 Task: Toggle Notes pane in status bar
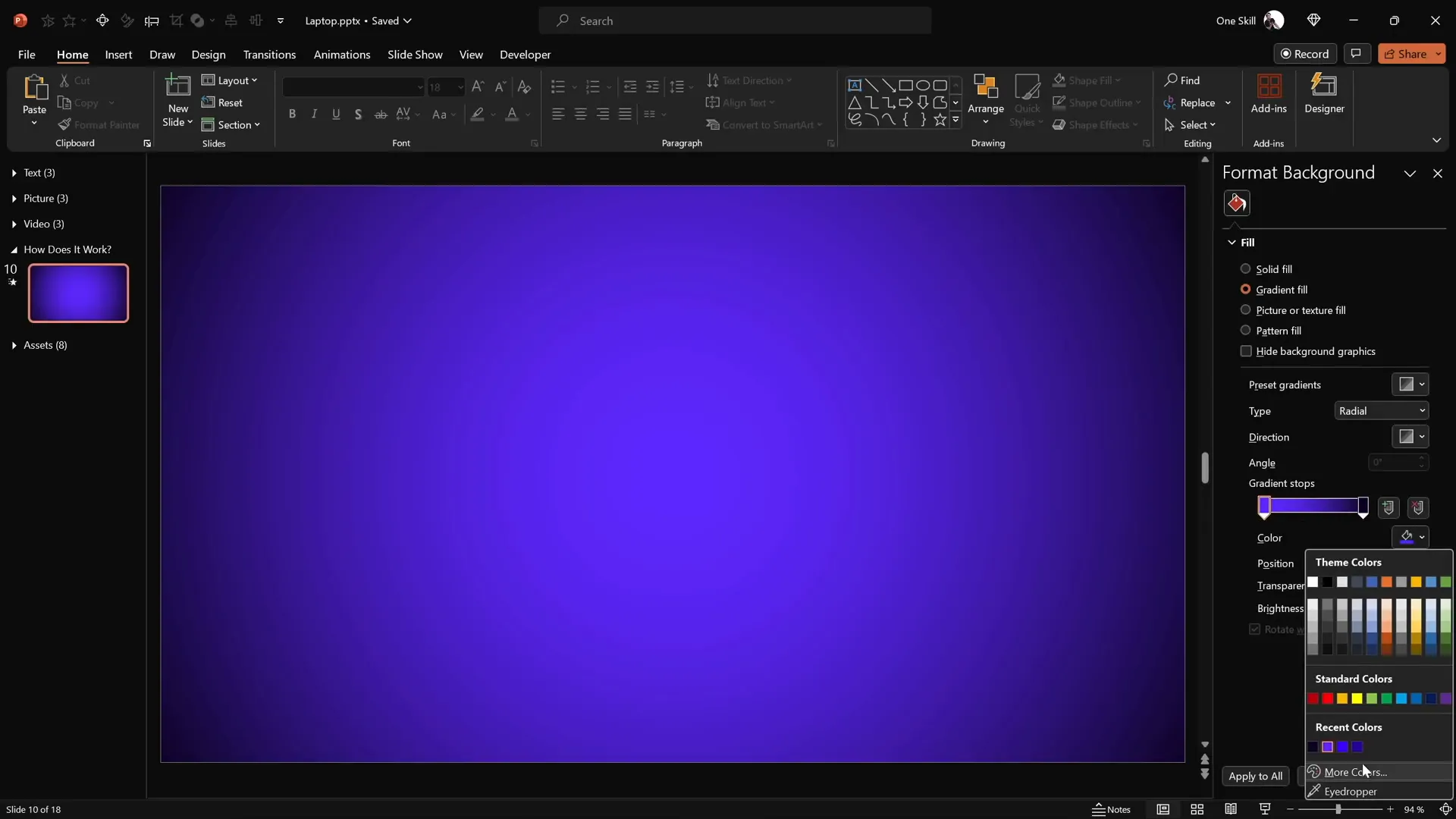click(1111, 809)
